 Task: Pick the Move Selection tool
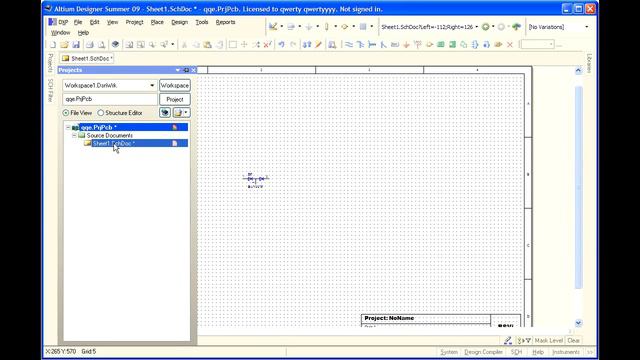[x=244, y=44]
